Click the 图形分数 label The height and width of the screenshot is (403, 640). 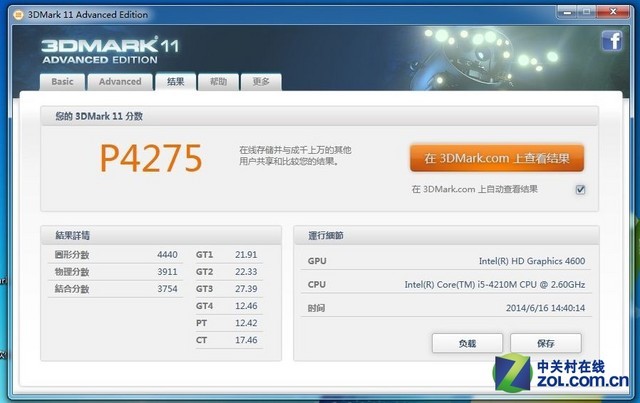click(x=72, y=255)
